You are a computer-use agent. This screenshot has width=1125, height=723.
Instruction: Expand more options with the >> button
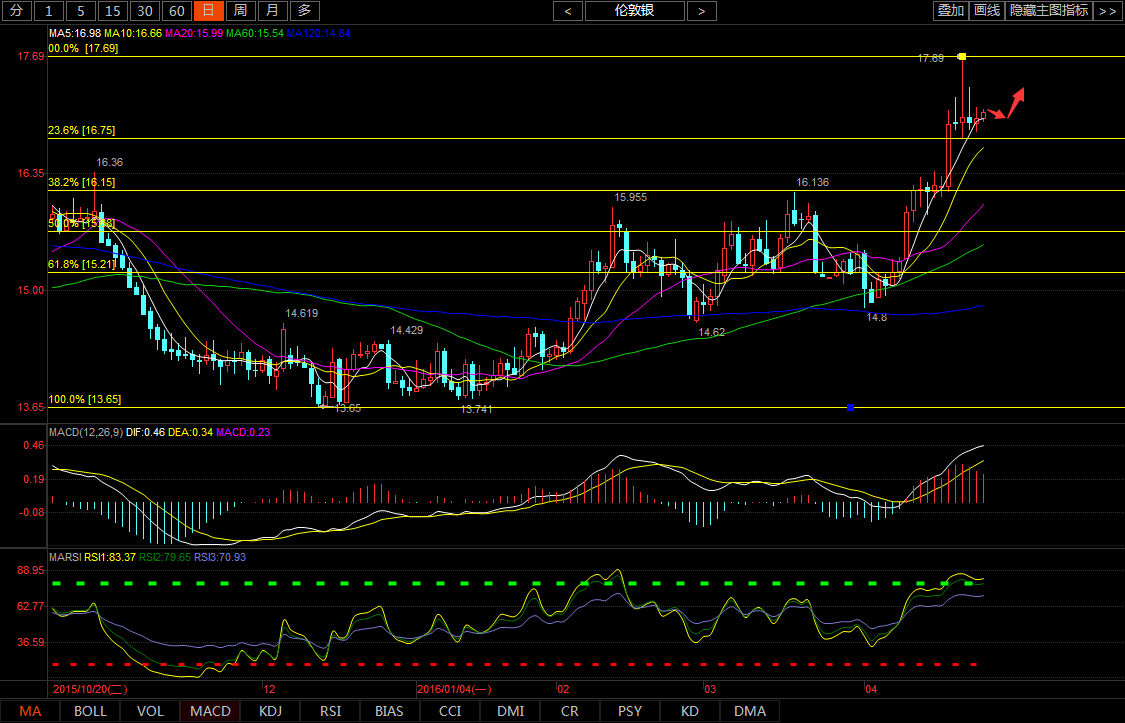click(x=1106, y=11)
